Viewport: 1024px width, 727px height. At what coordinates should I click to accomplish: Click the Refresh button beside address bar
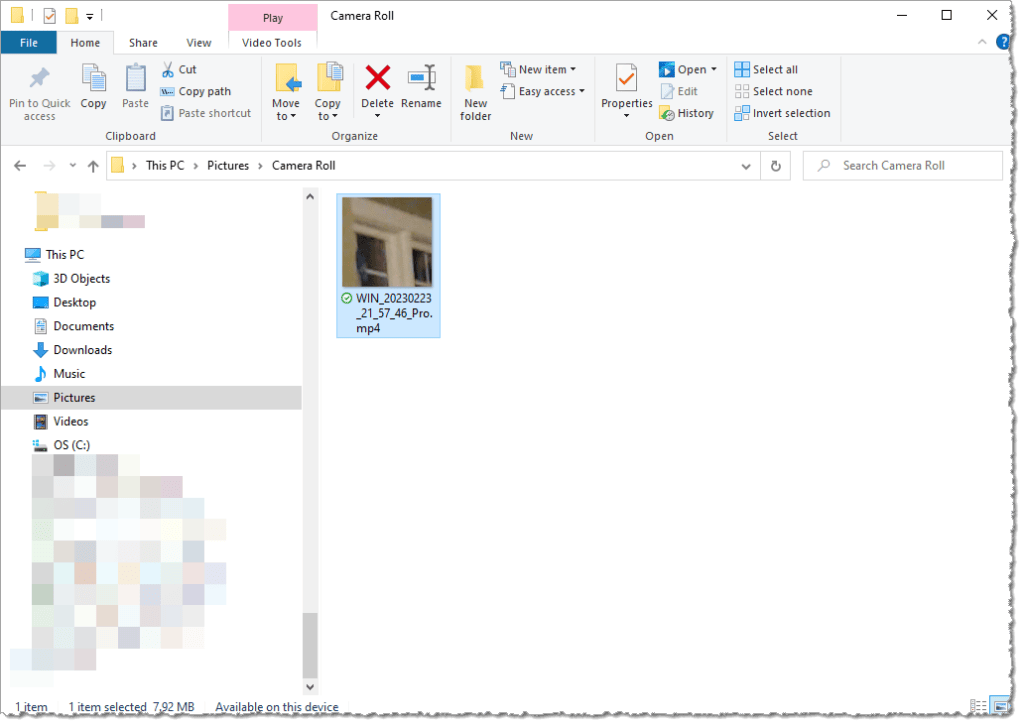[776, 166]
